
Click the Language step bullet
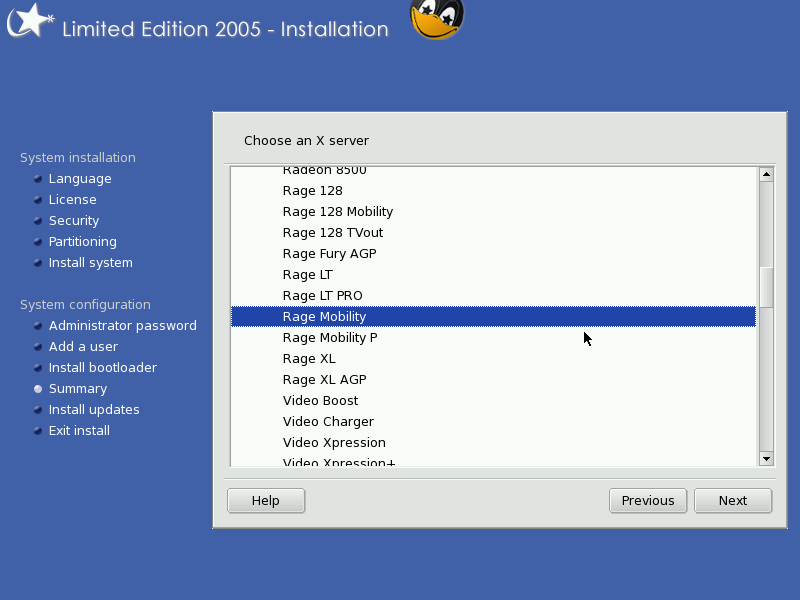(38, 179)
